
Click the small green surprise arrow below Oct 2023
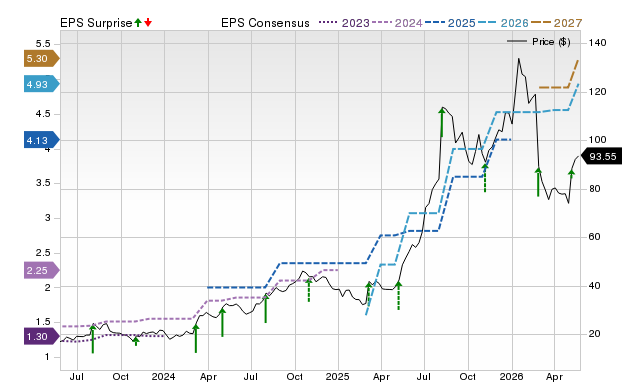(136, 341)
